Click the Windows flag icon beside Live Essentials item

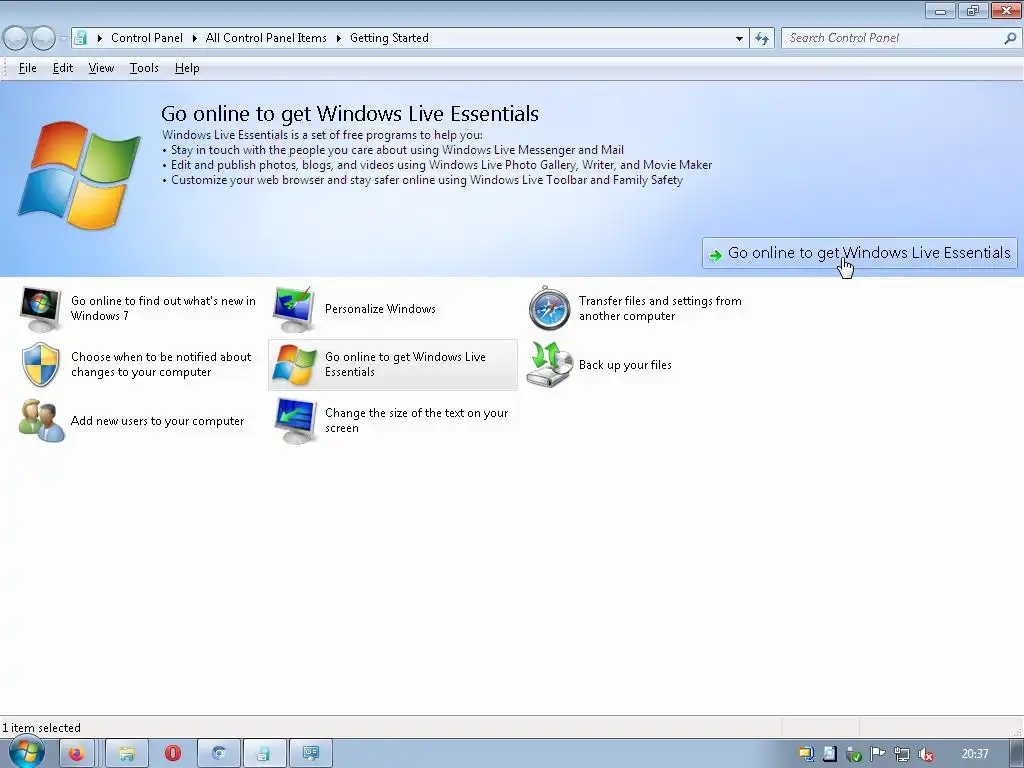tap(295, 364)
